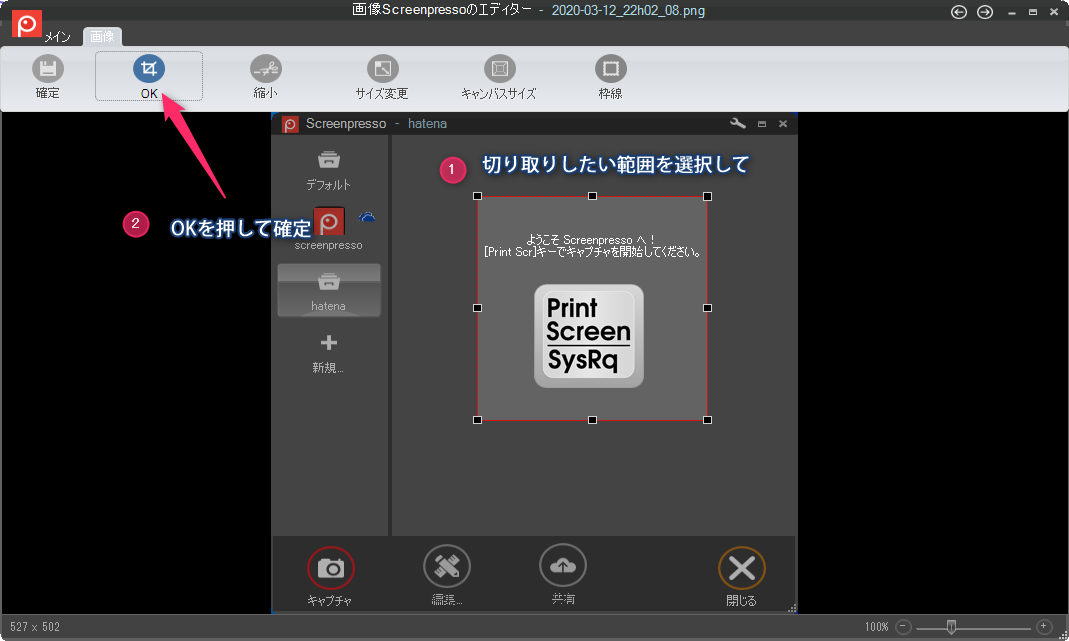The height and width of the screenshot is (641, 1069).
Task: Click the zoom slider handle
Action: [x=951, y=627]
